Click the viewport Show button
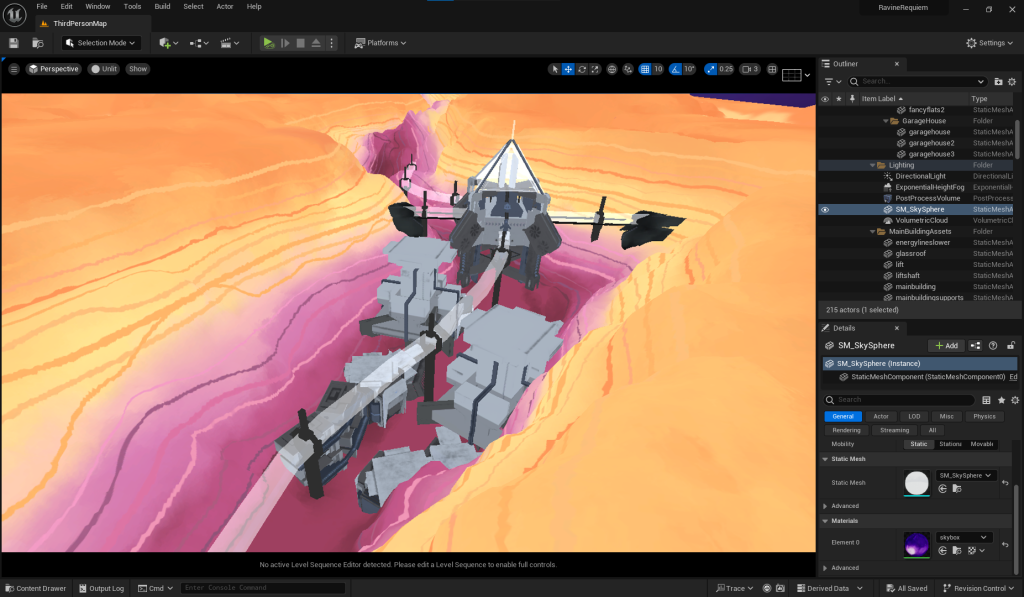The image size is (1024, 597). tap(138, 69)
